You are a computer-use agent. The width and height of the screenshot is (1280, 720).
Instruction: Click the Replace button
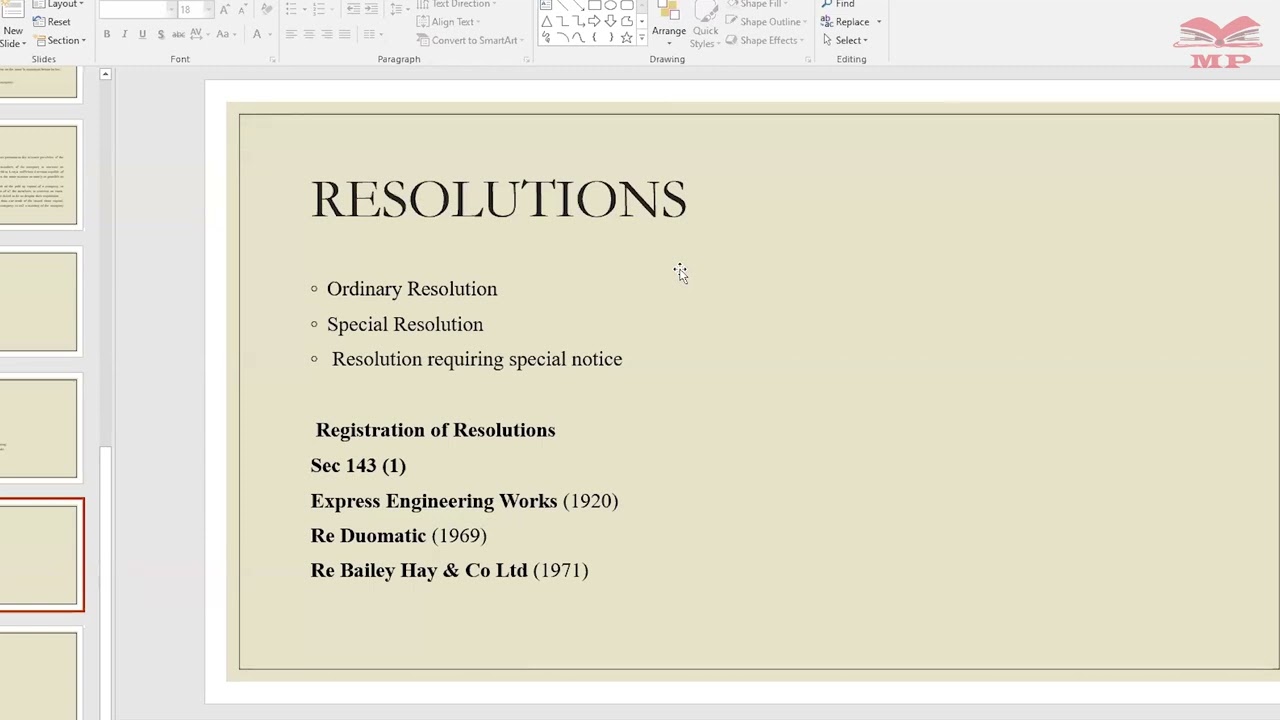845,22
